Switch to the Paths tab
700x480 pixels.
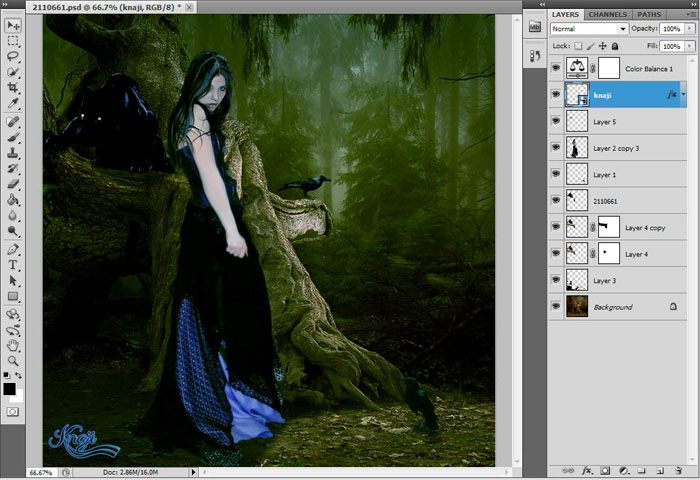(x=649, y=15)
